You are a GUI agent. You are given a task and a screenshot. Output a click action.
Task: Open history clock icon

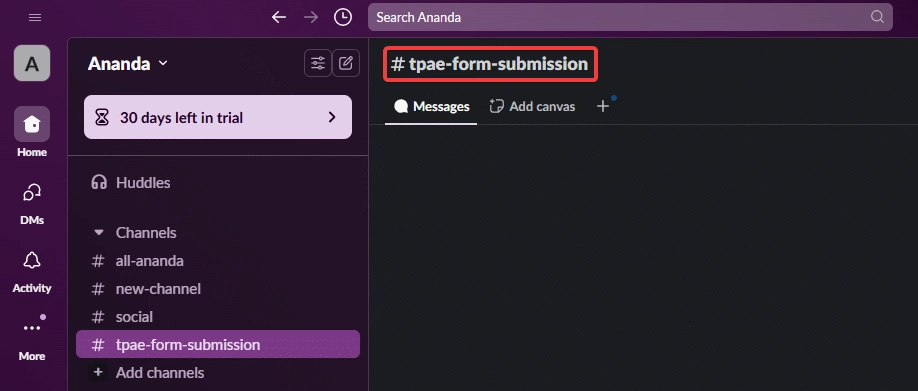343,17
